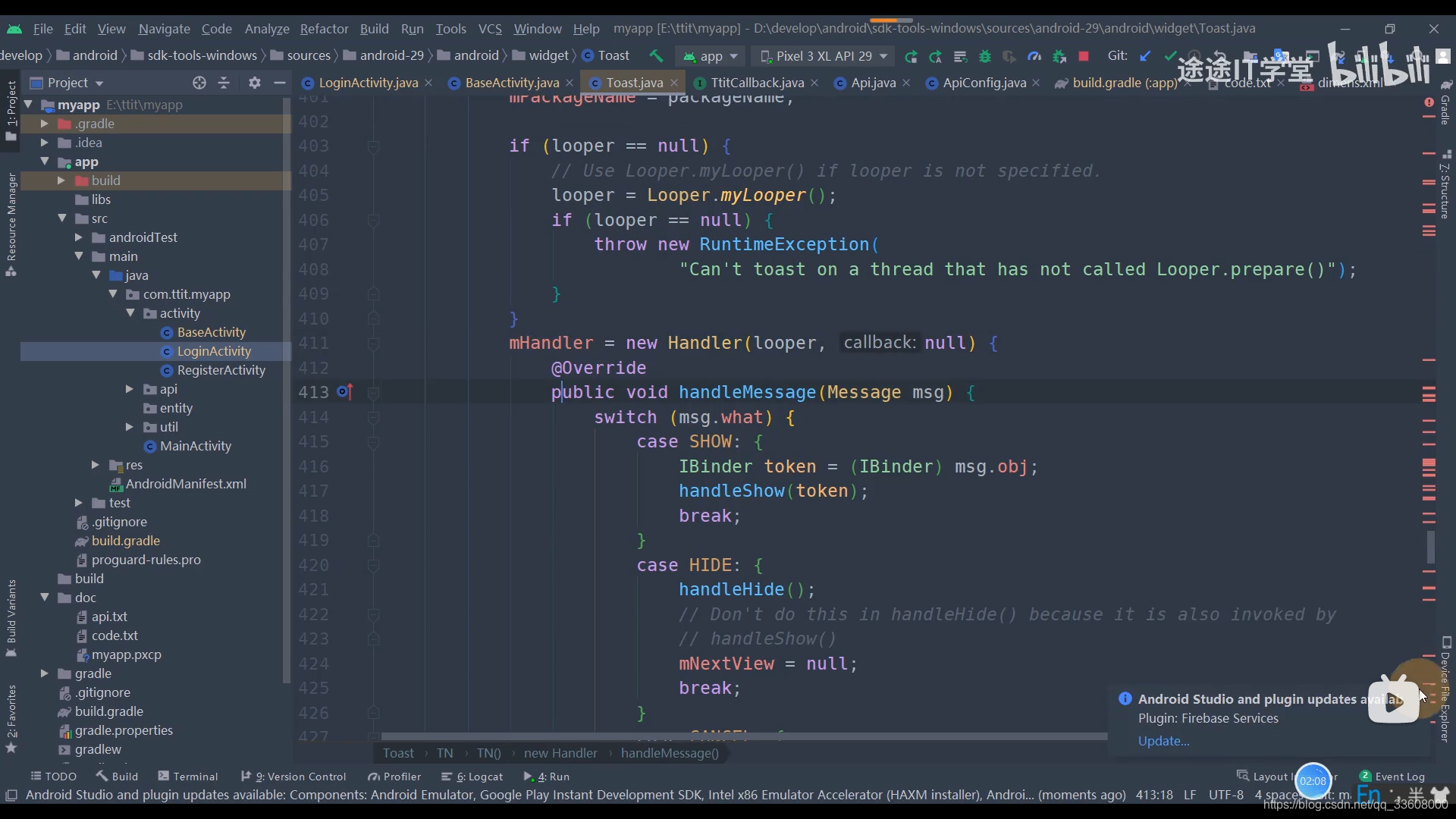
Task: Click the tool window toggle icon in status bar
Action: coord(11,795)
